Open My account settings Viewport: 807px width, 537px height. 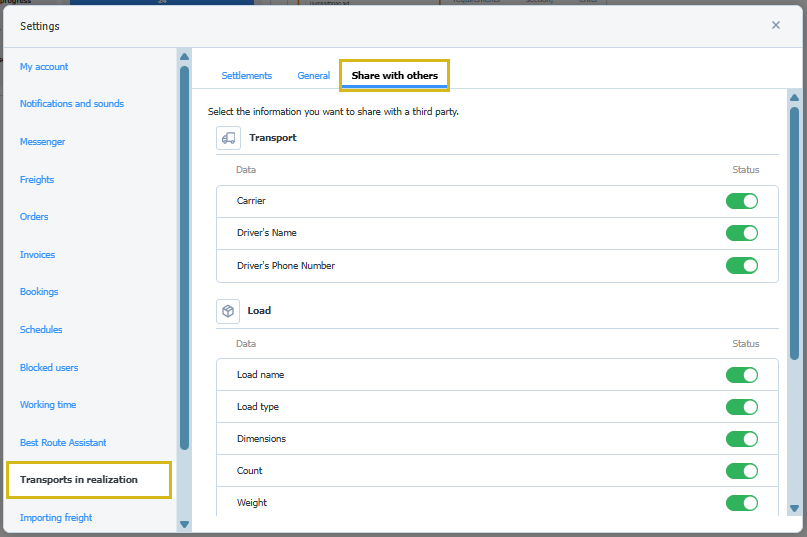pyautogui.click(x=44, y=67)
